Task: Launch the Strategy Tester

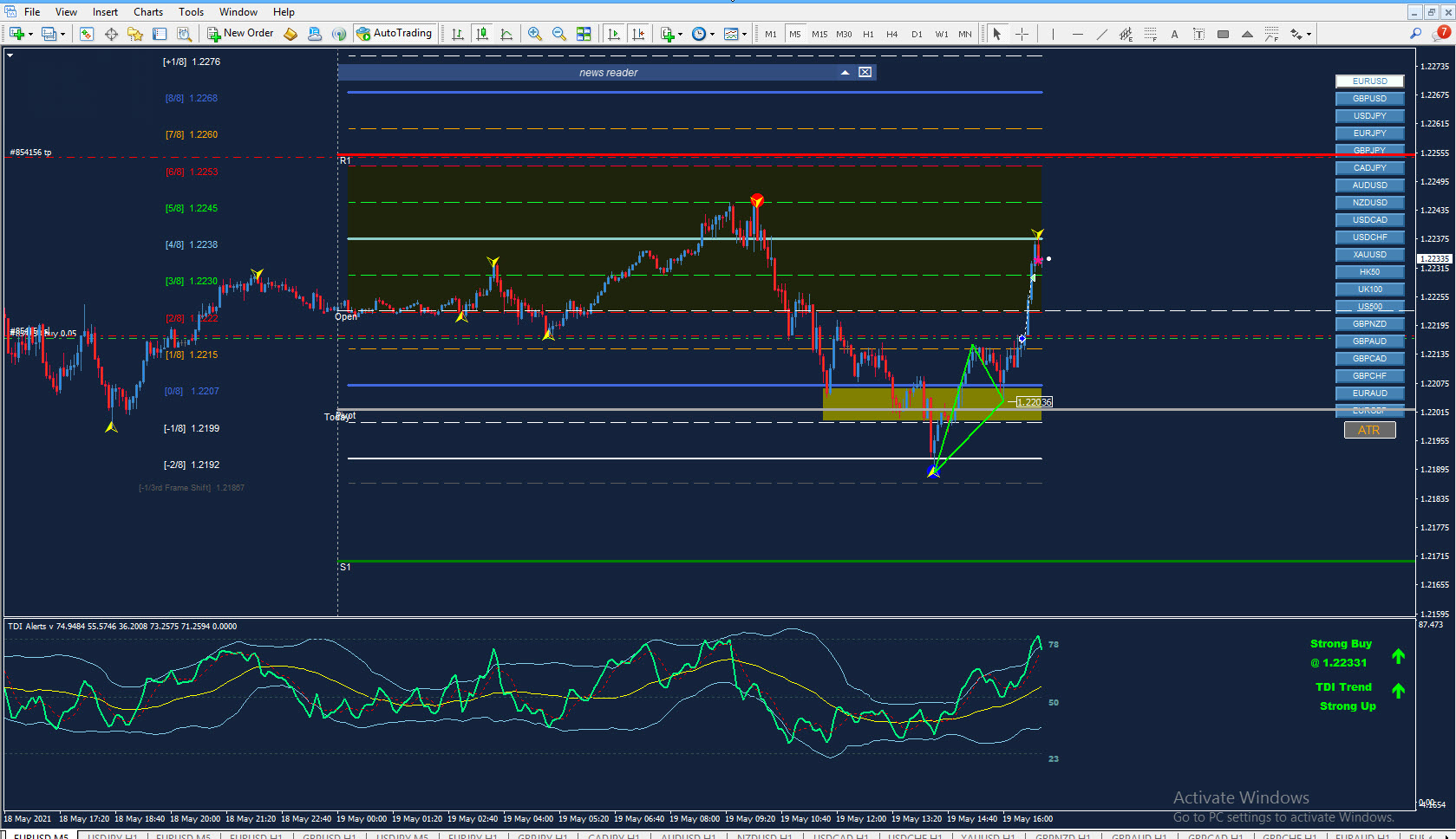Action: point(184,34)
